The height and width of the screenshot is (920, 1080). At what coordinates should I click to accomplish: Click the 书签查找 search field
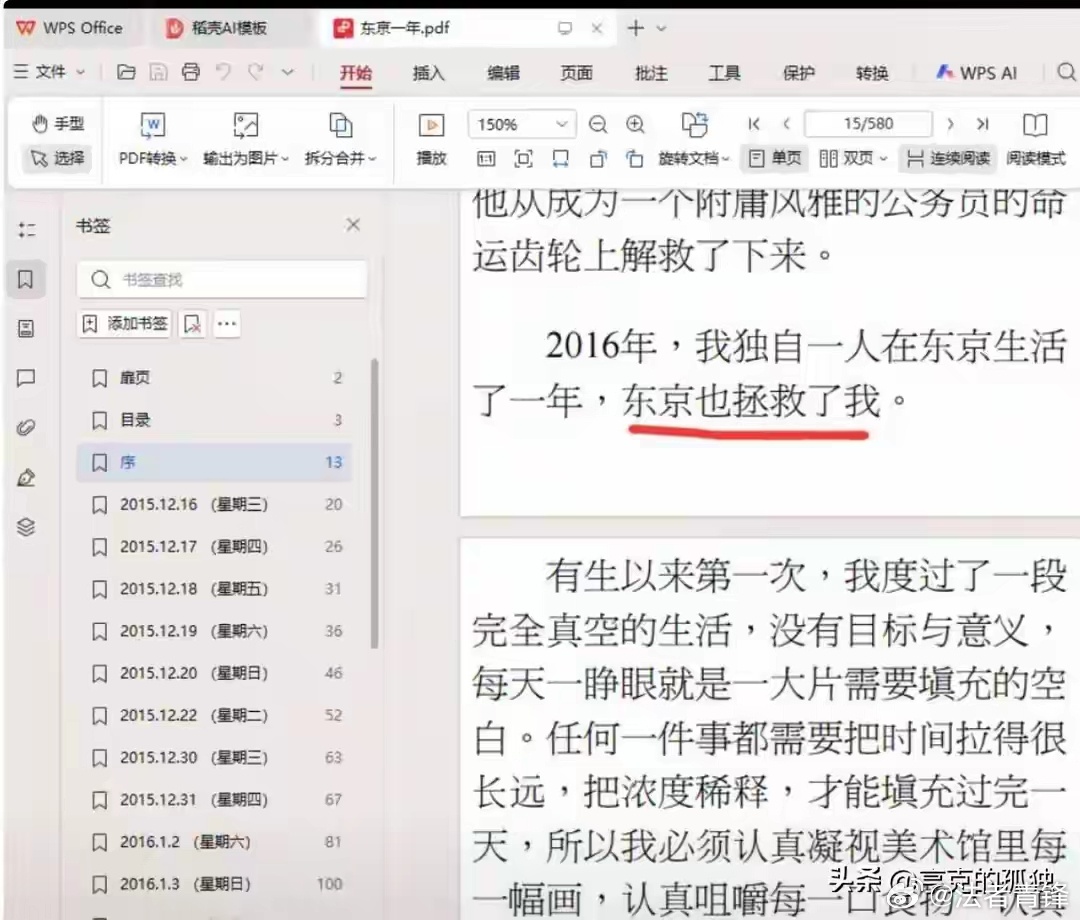pos(222,280)
